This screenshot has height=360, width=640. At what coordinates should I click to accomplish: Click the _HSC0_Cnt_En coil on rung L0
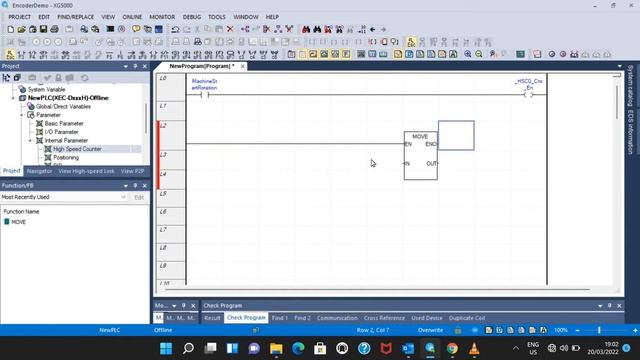coord(529,95)
